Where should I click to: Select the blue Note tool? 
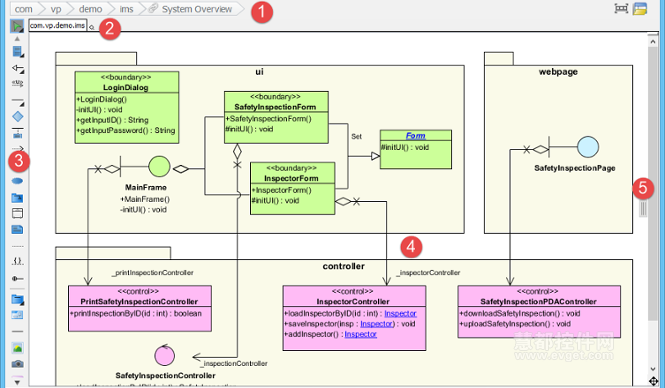coord(17,230)
